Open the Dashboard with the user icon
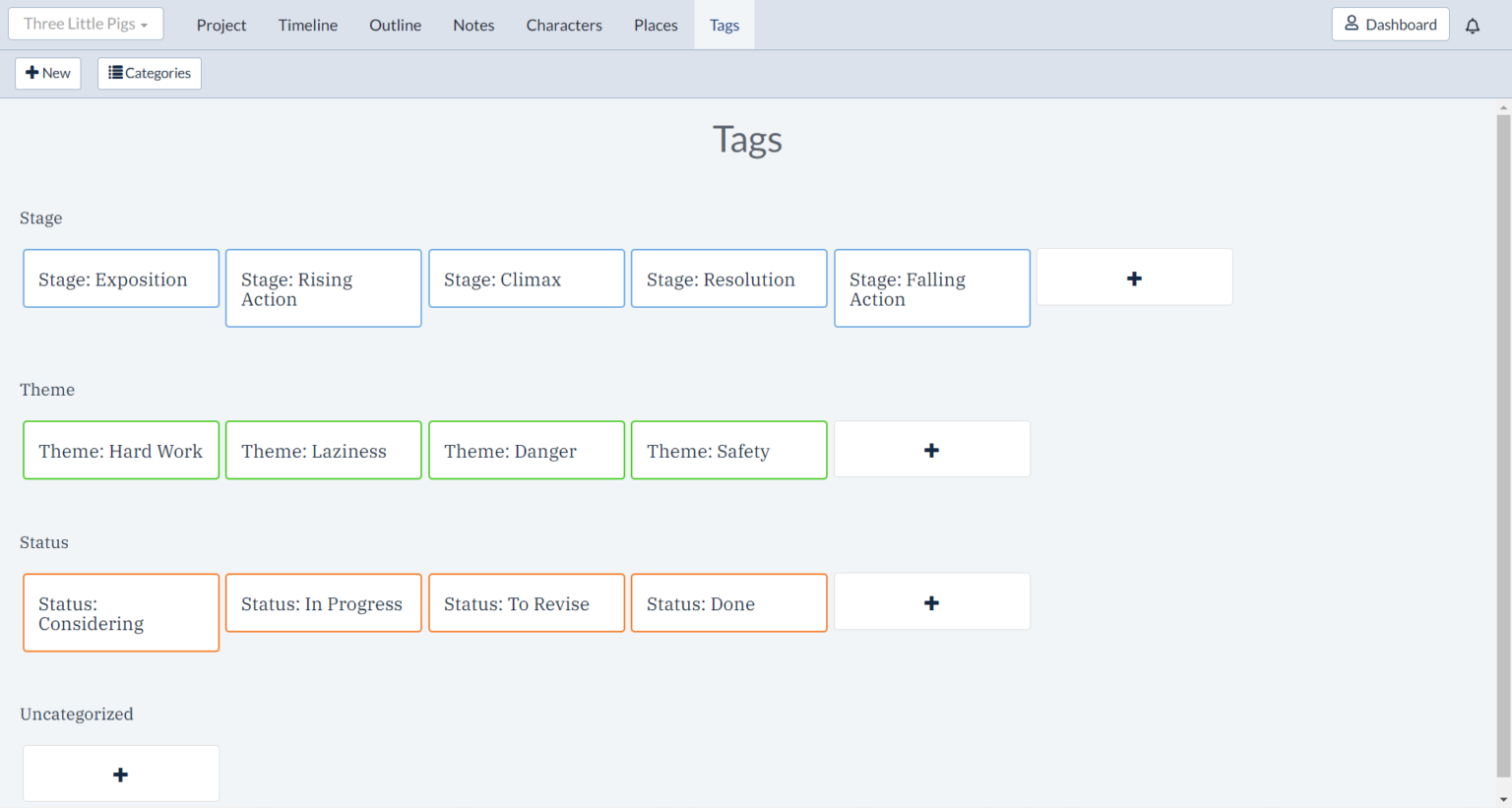The height and width of the screenshot is (808, 1512). [1390, 25]
